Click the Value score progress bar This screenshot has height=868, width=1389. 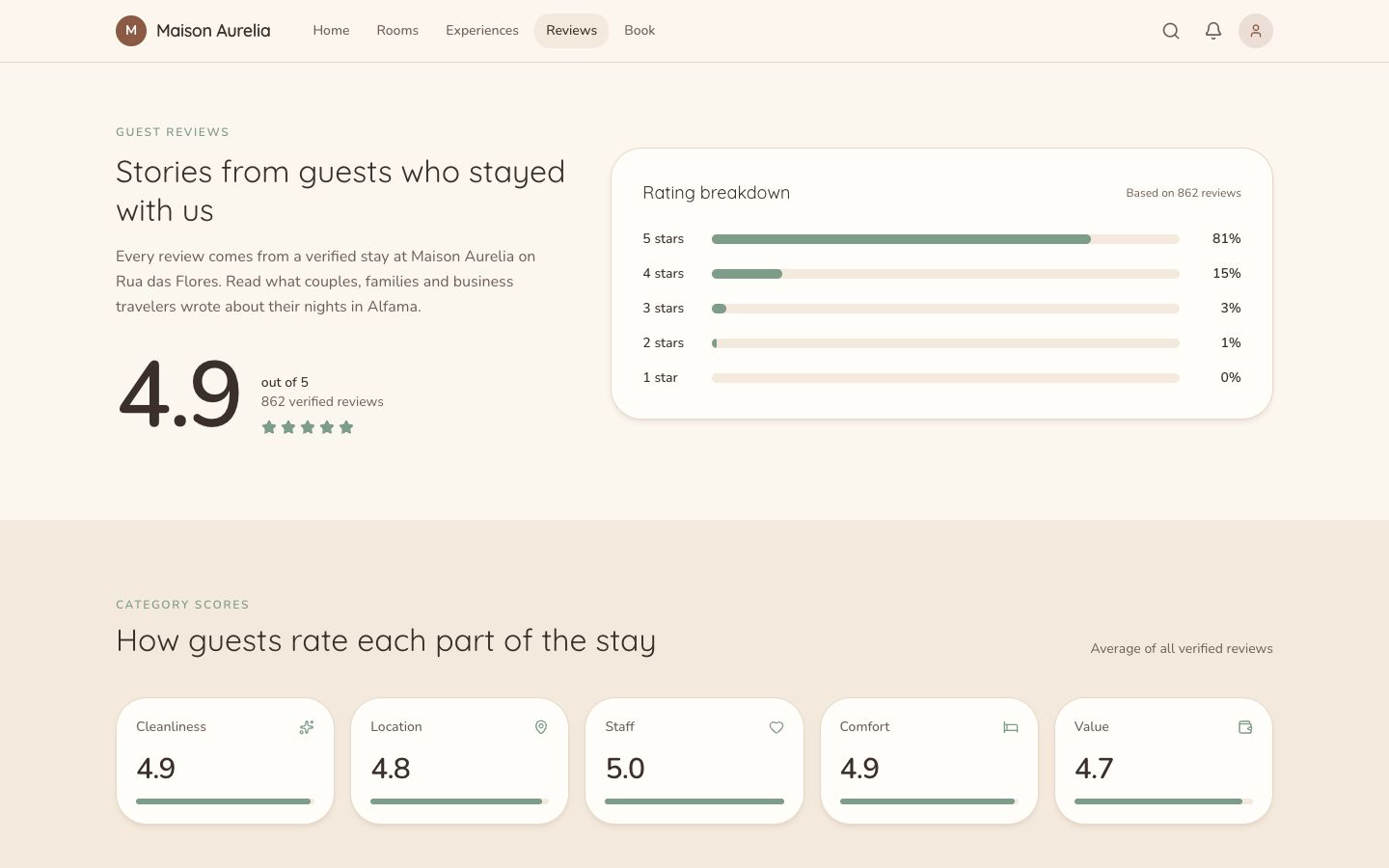[x=1163, y=801]
